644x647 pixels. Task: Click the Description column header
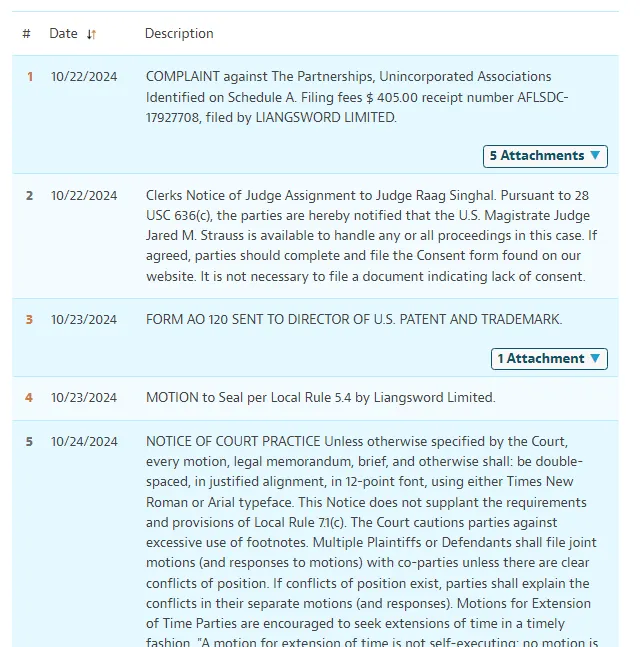coord(179,33)
